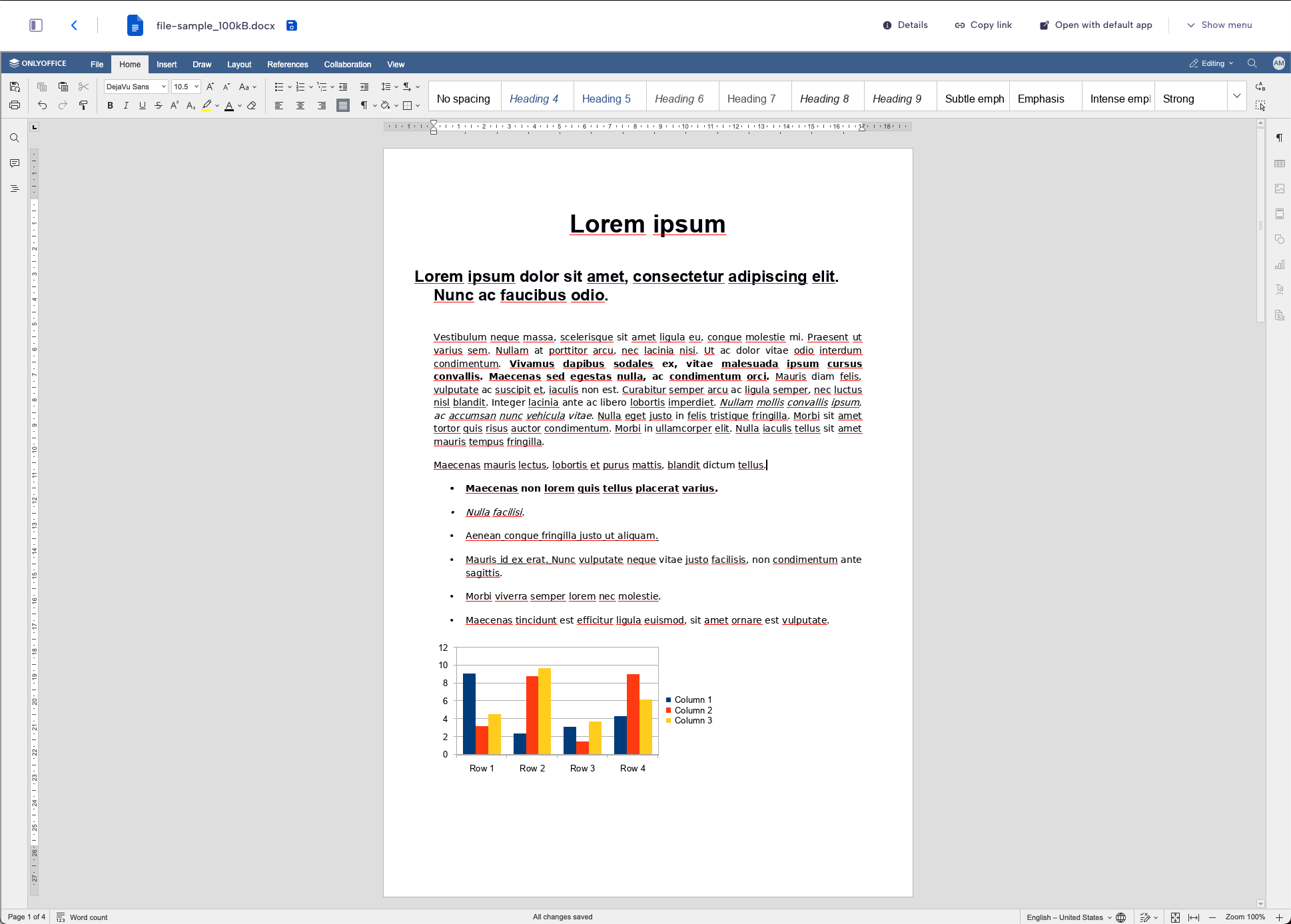Viewport: 1291px width, 924px height.
Task: Decrease font size with the smaller A
Action: coord(226,87)
